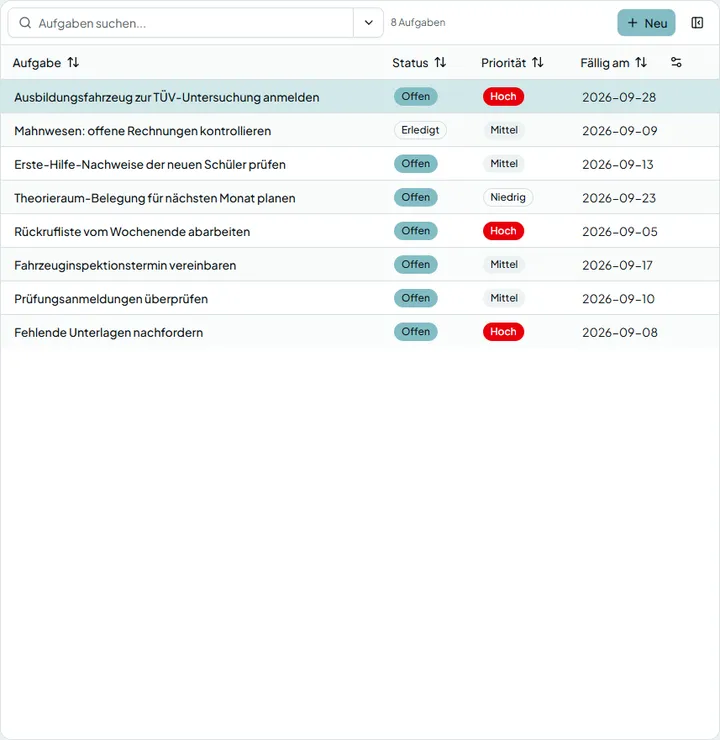Click due date 2026-09-23

(x=619, y=198)
